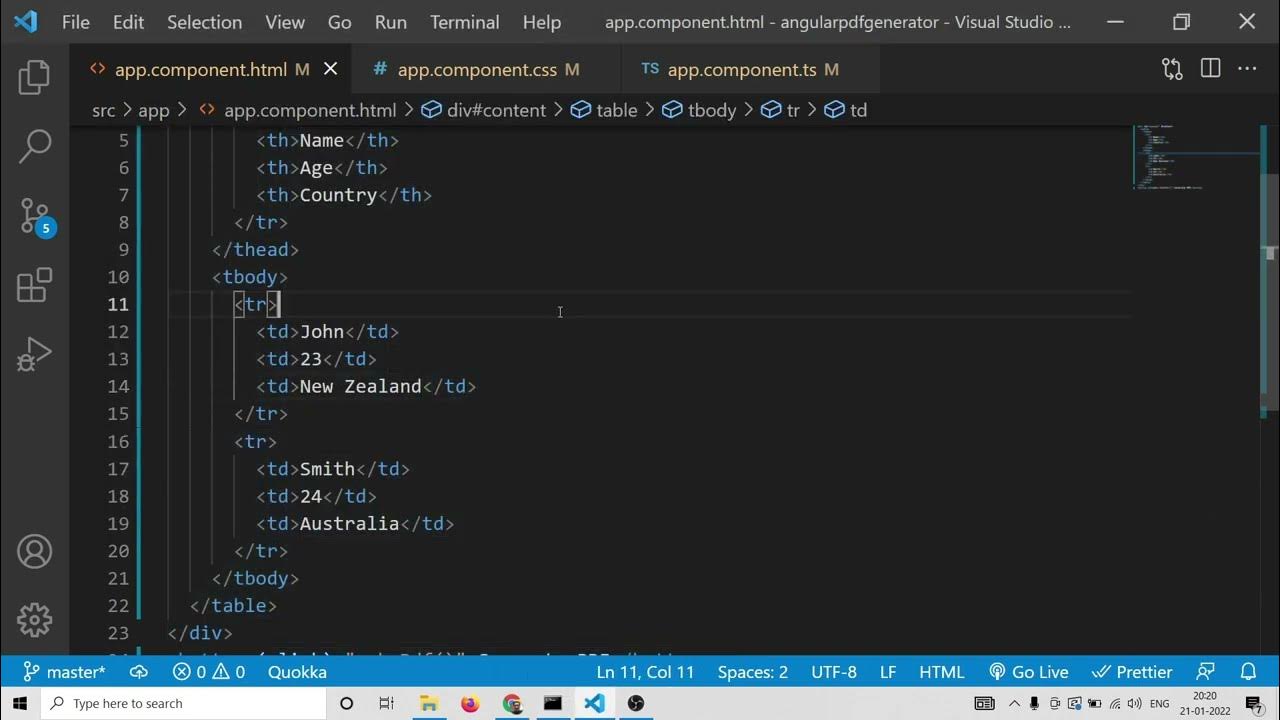The image size is (1280, 720).
Task: Toggle Go Live server in status bar
Action: pyautogui.click(x=1029, y=672)
